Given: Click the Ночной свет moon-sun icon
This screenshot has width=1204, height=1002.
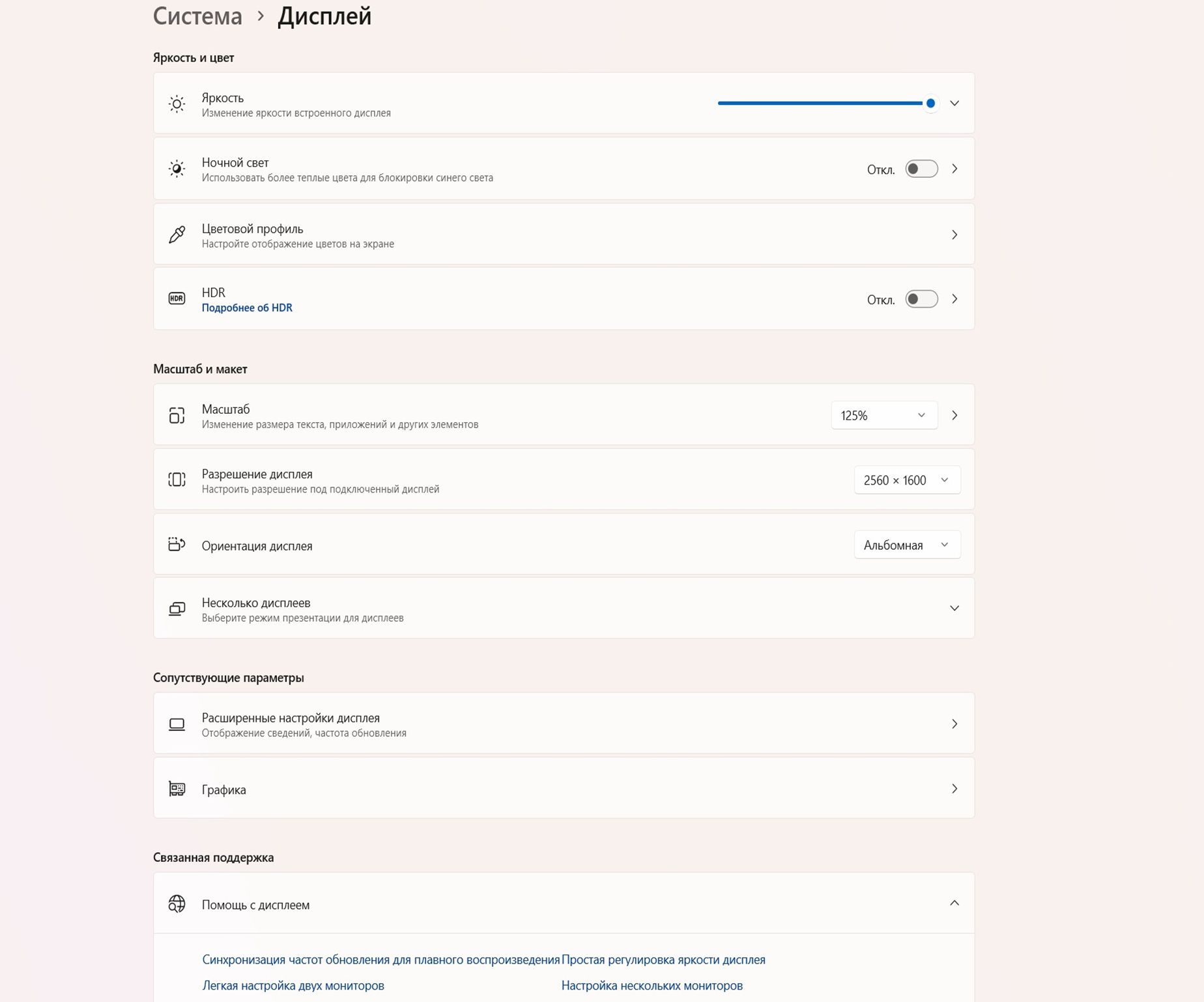Looking at the screenshot, I should [177, 169].
